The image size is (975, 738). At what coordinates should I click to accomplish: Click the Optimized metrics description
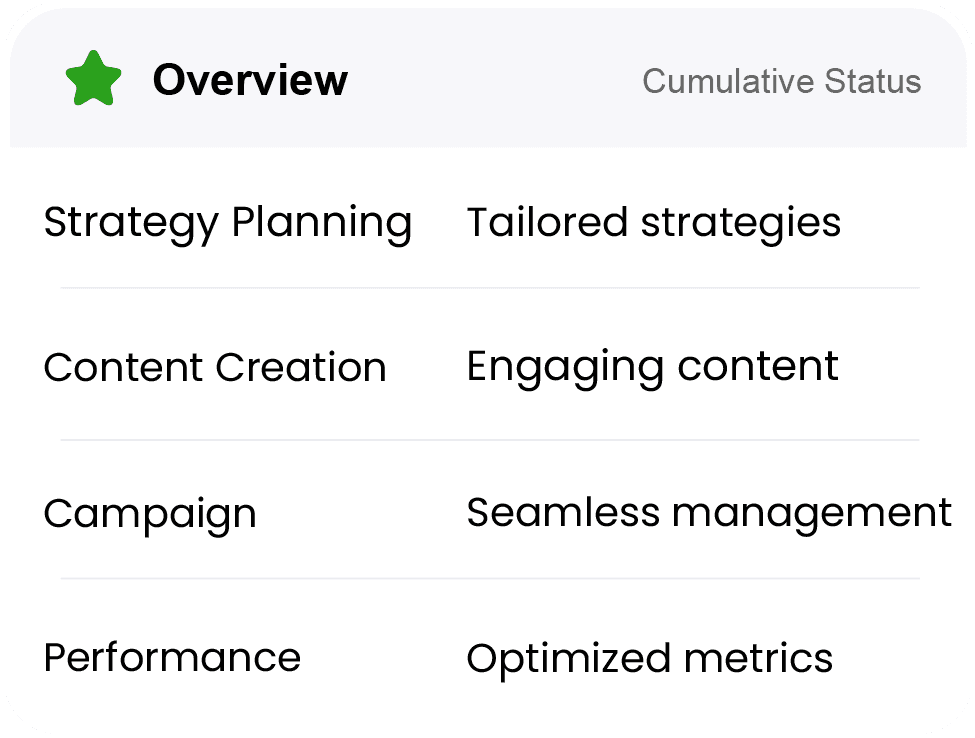tap(650, 659)
